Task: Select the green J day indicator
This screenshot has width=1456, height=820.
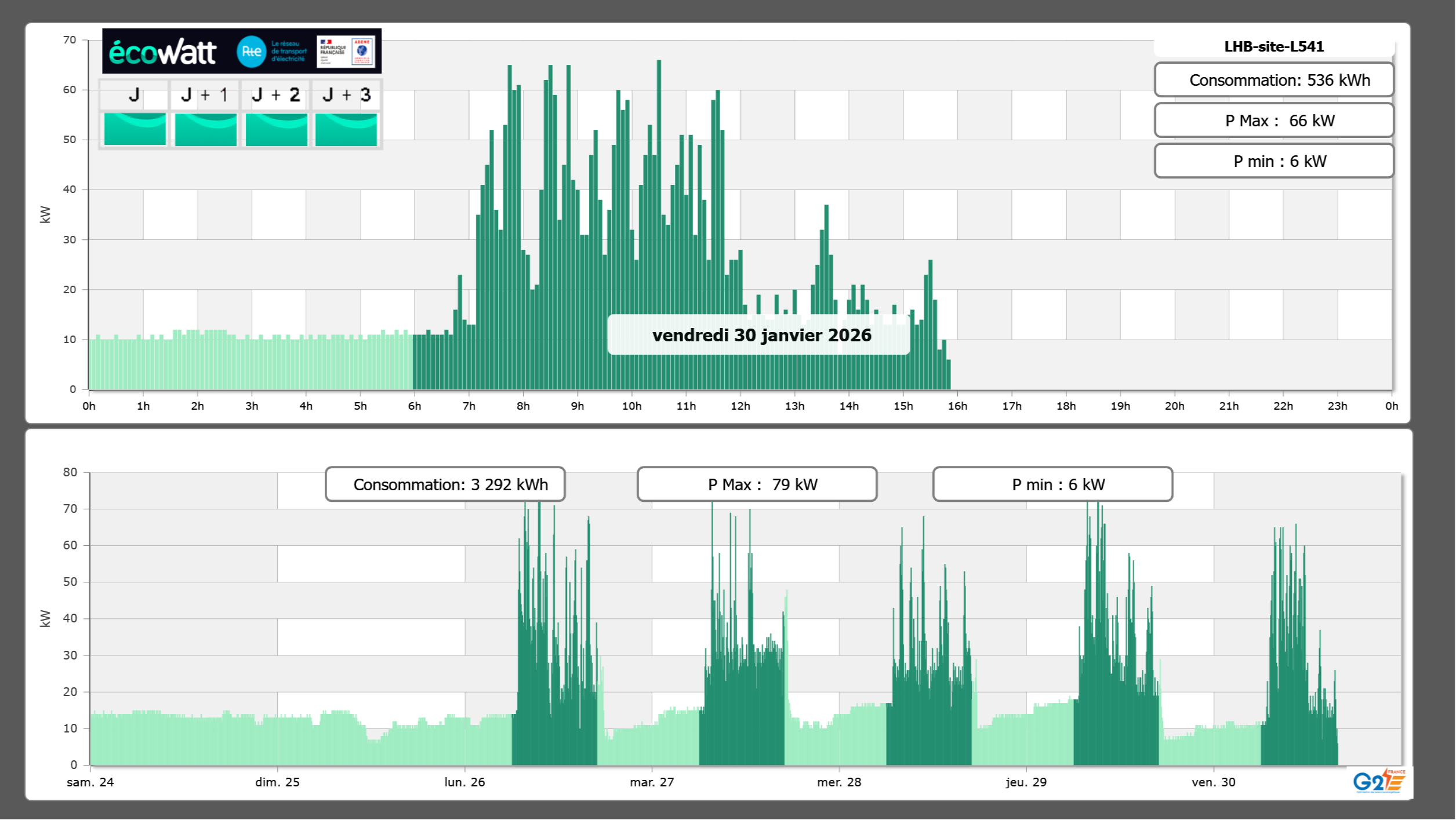Action: pos(135,129)
